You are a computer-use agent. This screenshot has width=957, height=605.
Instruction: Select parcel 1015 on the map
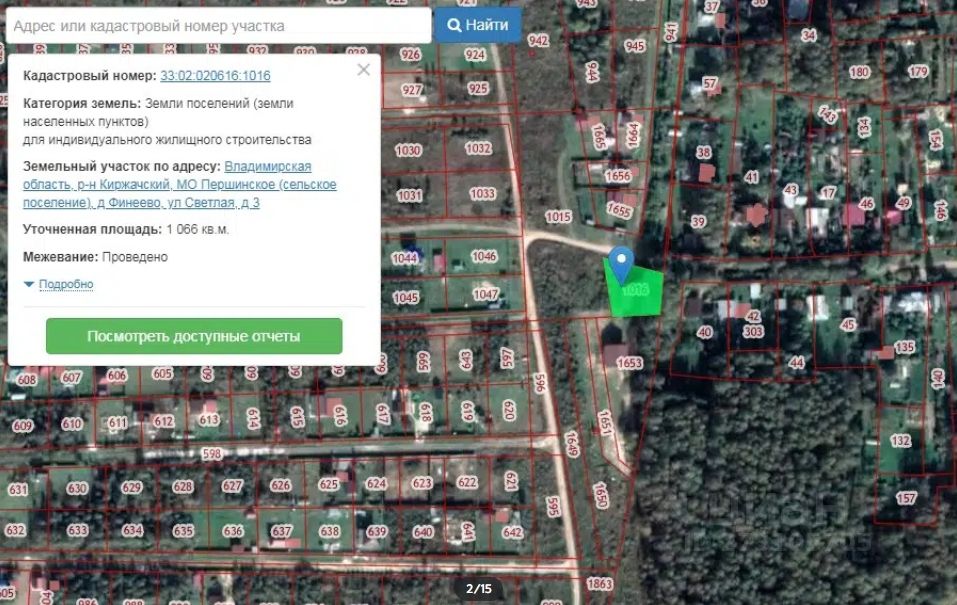(x=558, y=217)
